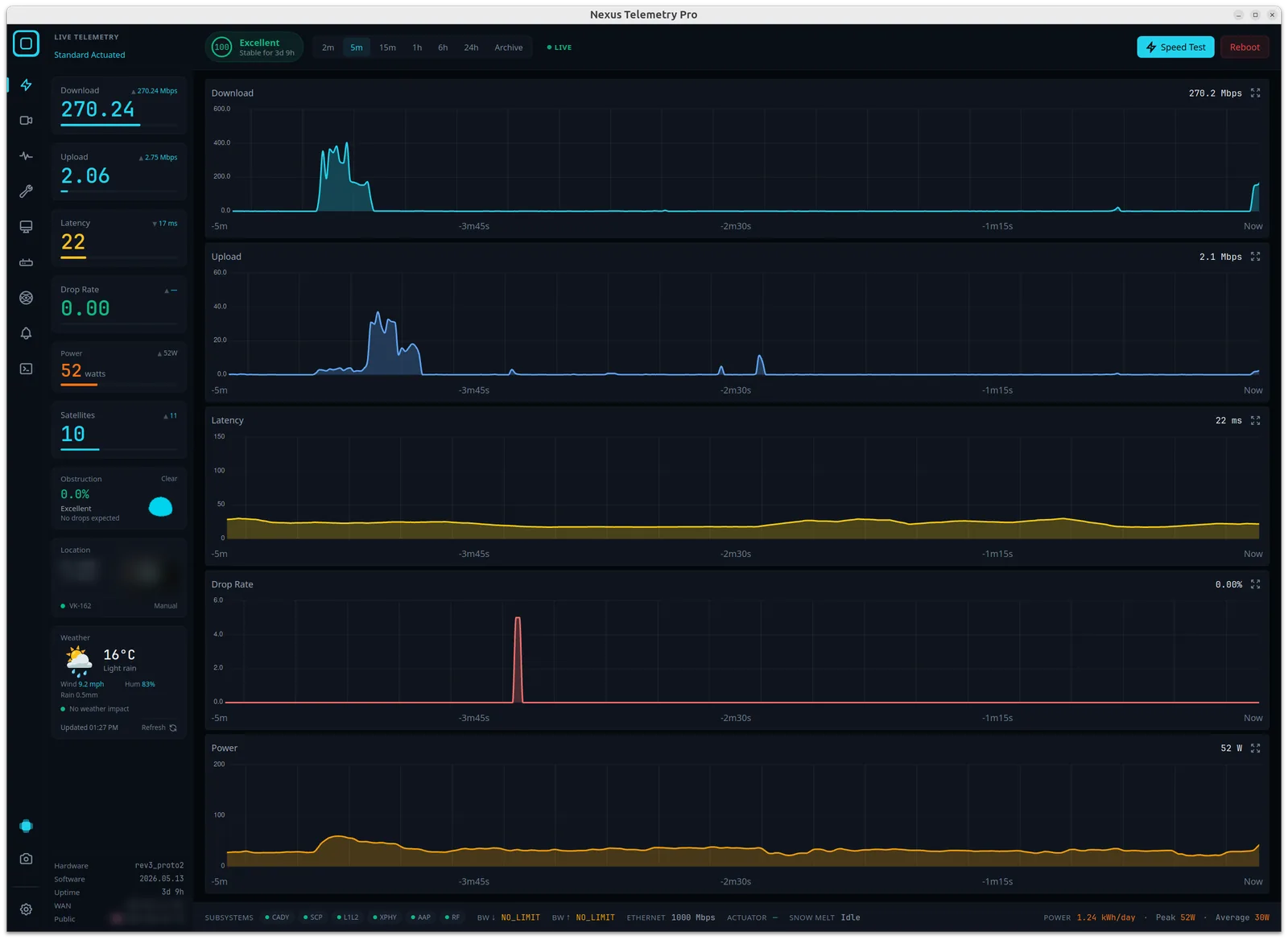Expand the Latency chart to fullscreen

point(1255,420)
